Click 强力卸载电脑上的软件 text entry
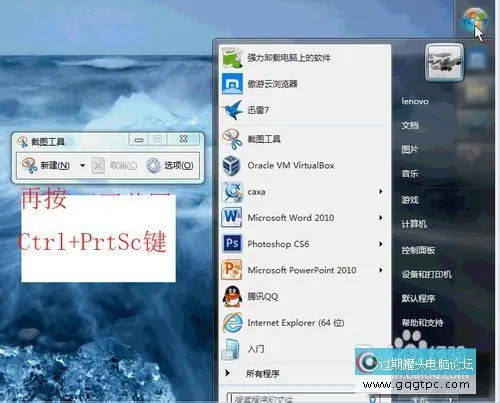Image resolution: width=500 pixels, height=403 pixels. (289, 58)
